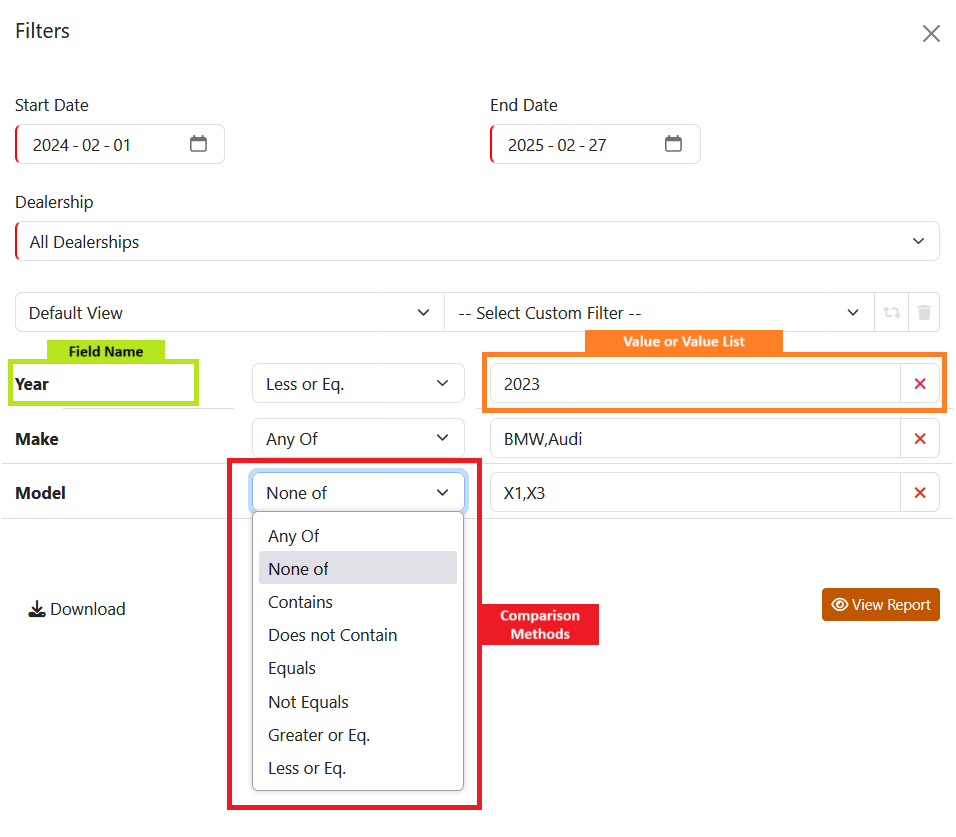Viewport: 956px width, 837px height.
Task: Choose 'Contains' from the comparison list
Action: 300,602
